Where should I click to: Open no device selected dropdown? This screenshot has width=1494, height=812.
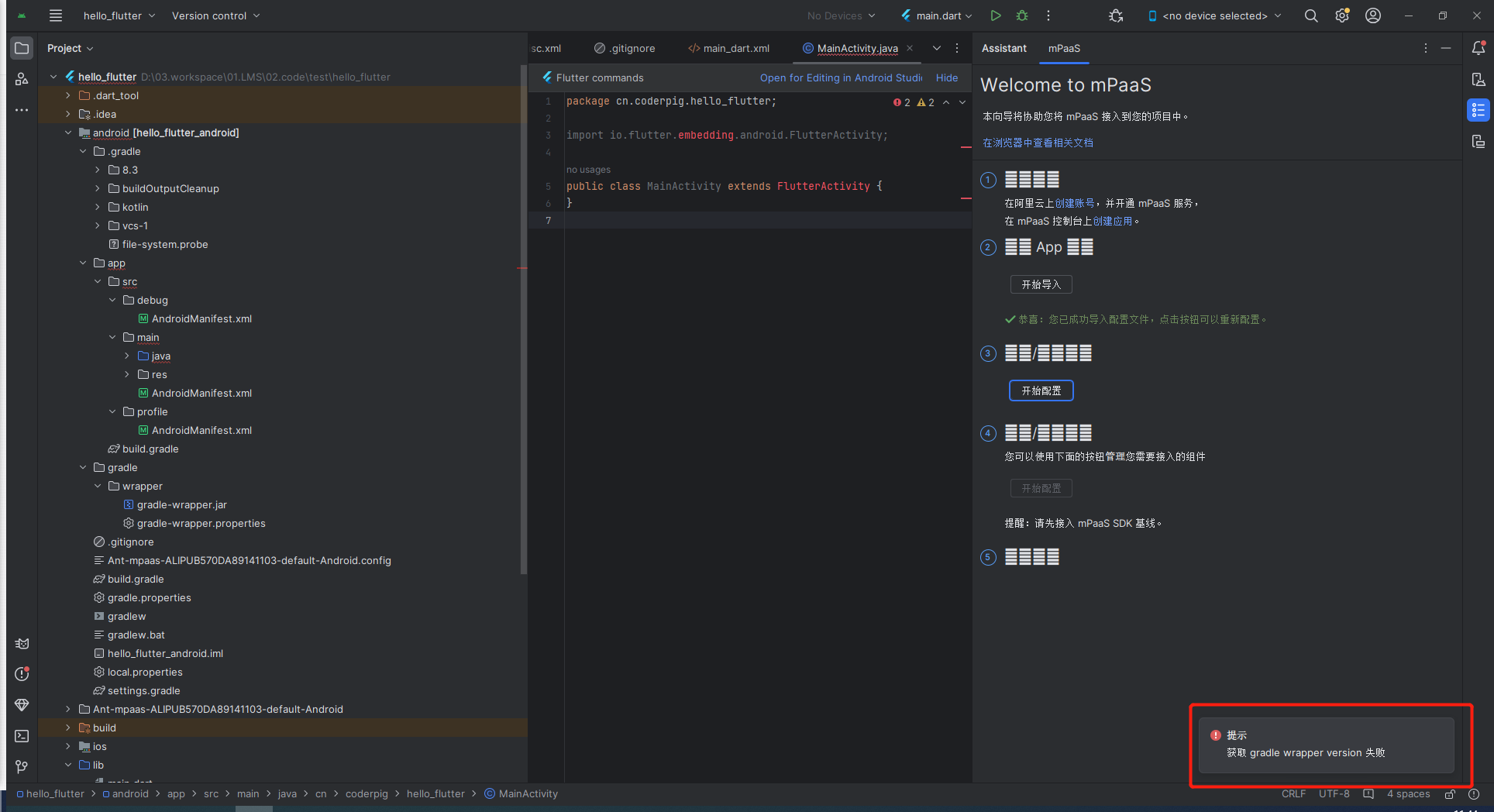click(1214, 15)
